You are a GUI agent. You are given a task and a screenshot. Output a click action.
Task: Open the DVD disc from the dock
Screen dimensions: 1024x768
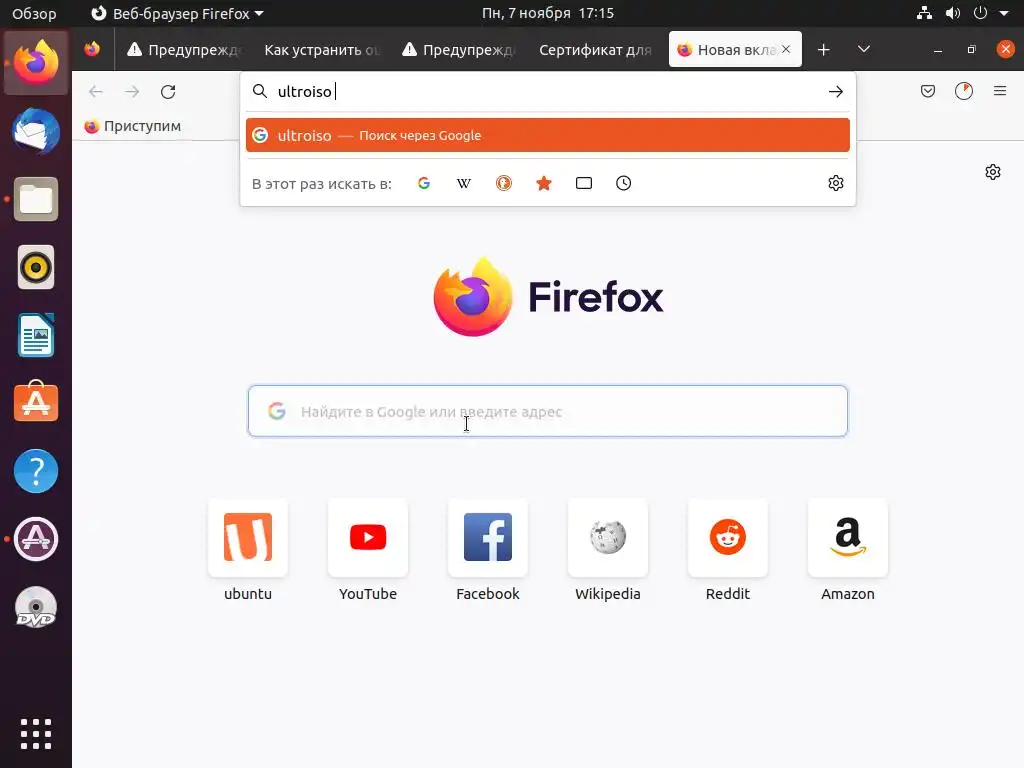coord(36,607)
